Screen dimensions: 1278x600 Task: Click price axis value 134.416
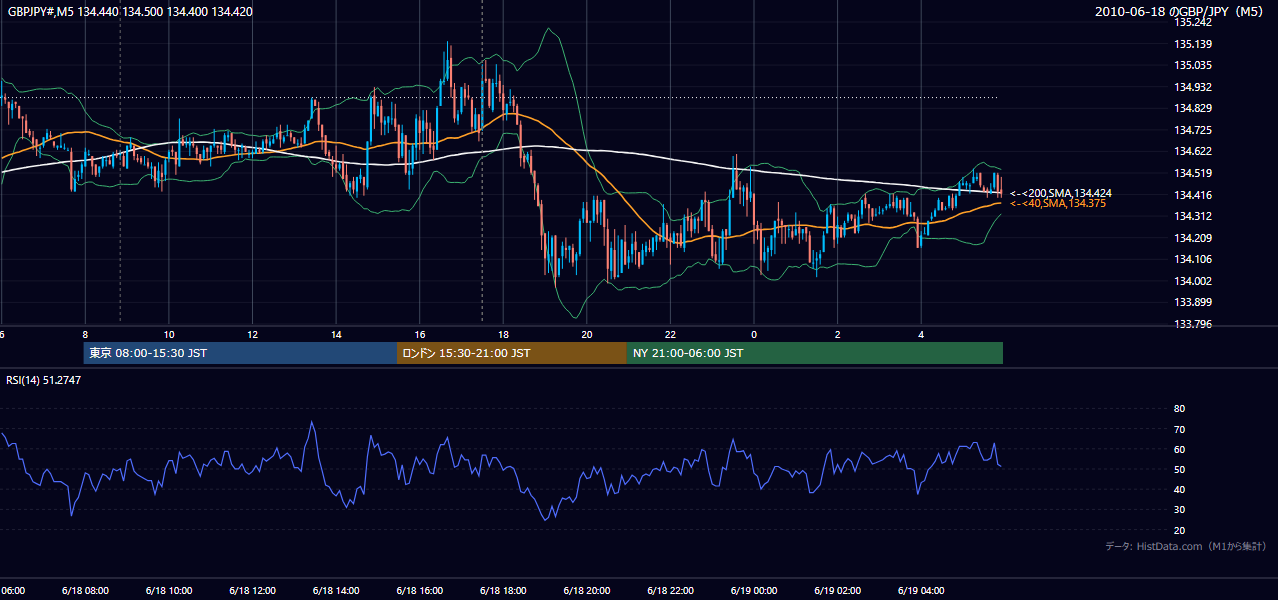(x=1193, y=195)
